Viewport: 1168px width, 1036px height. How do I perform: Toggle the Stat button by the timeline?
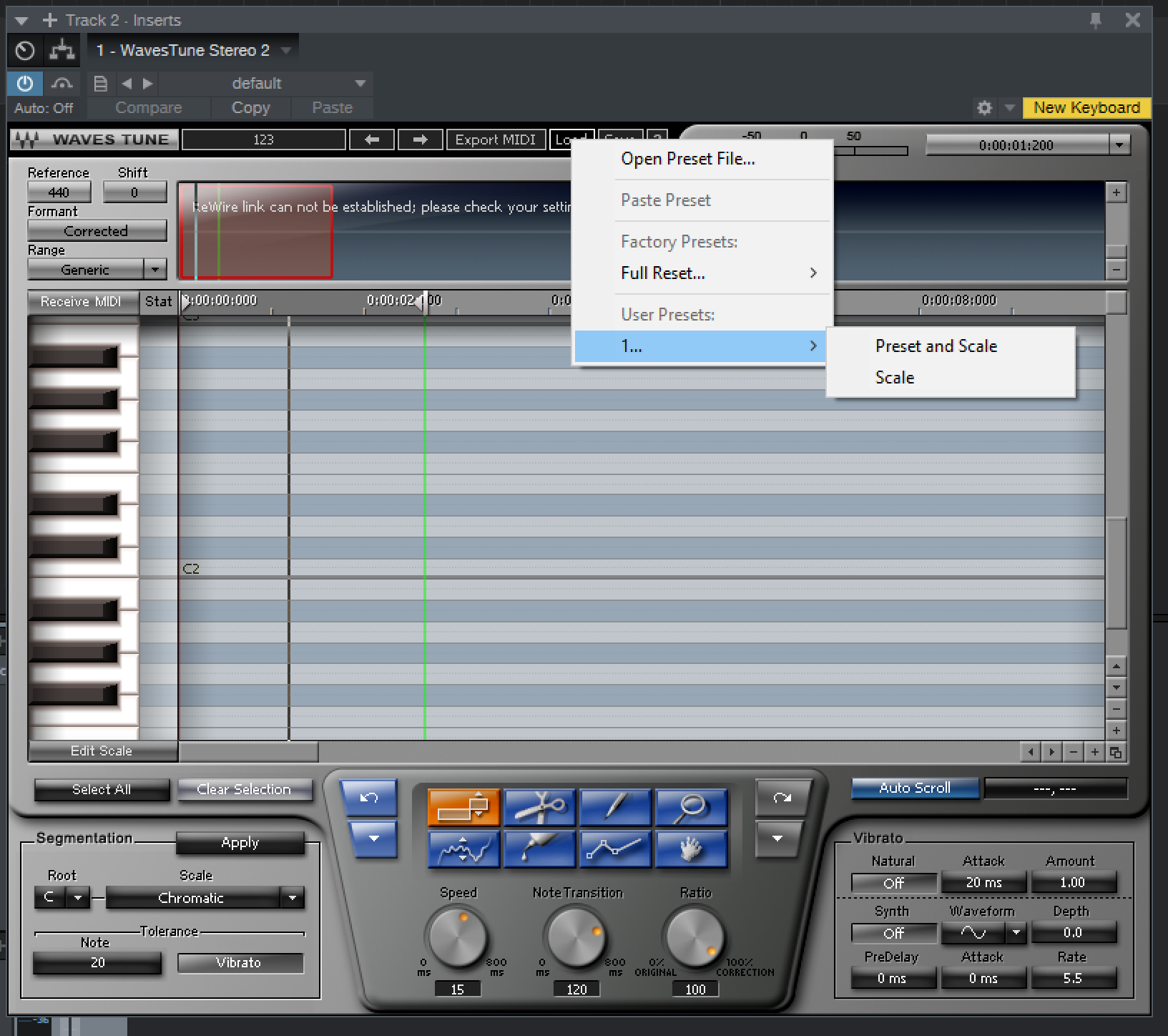(158, 302)
